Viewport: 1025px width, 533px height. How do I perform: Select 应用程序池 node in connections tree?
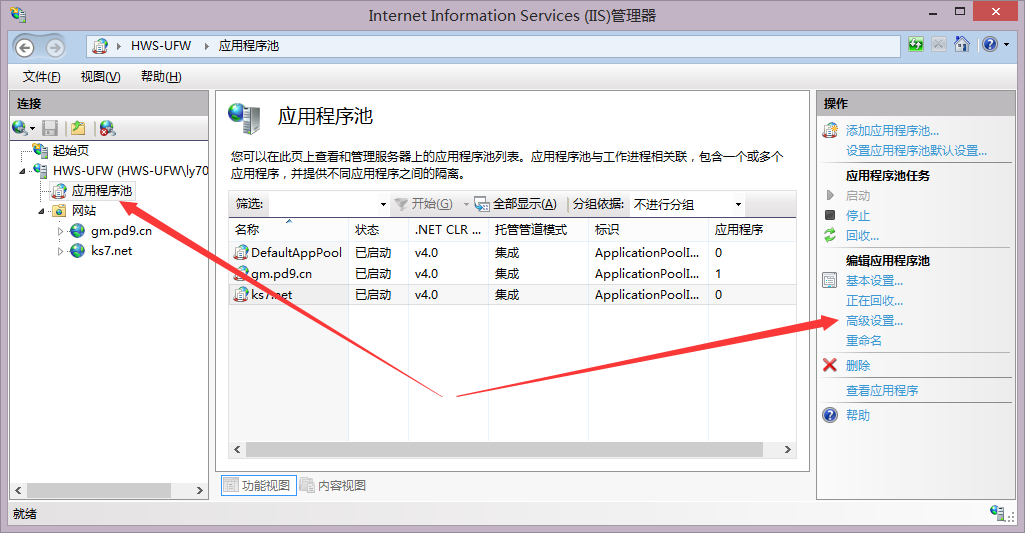[x=102, y=190]
